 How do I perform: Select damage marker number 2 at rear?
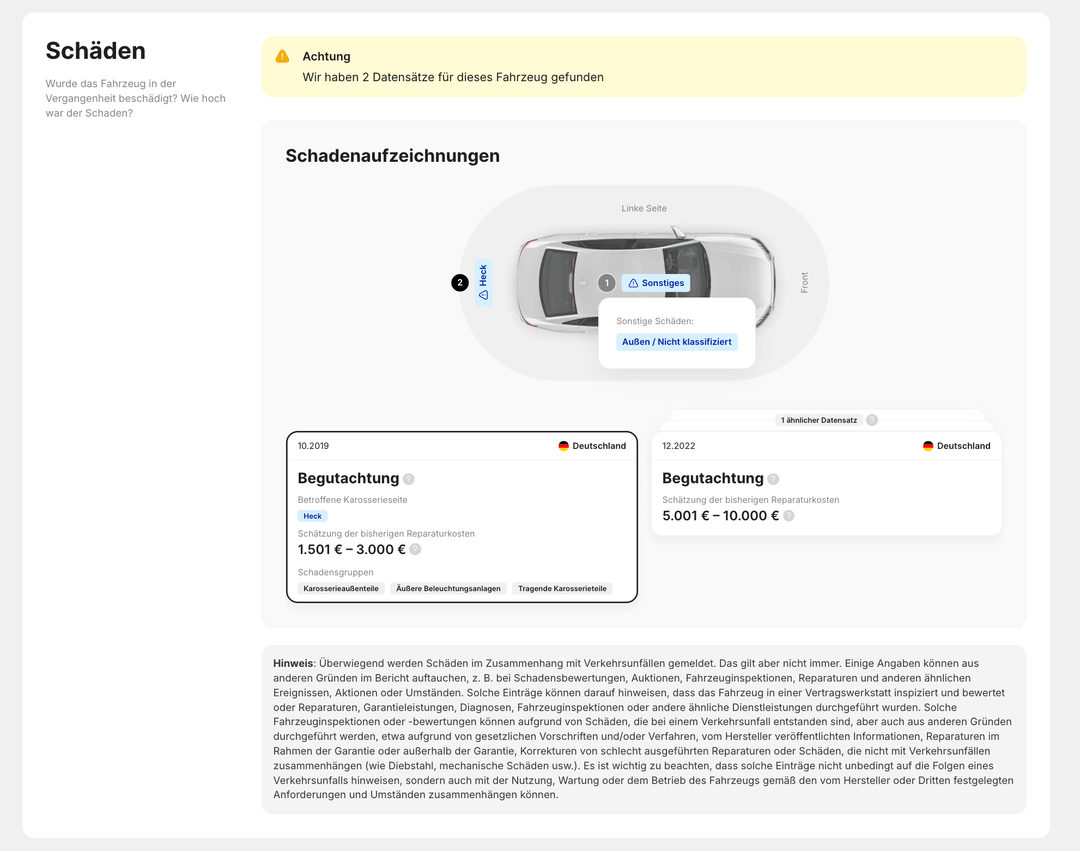(460, 283)
